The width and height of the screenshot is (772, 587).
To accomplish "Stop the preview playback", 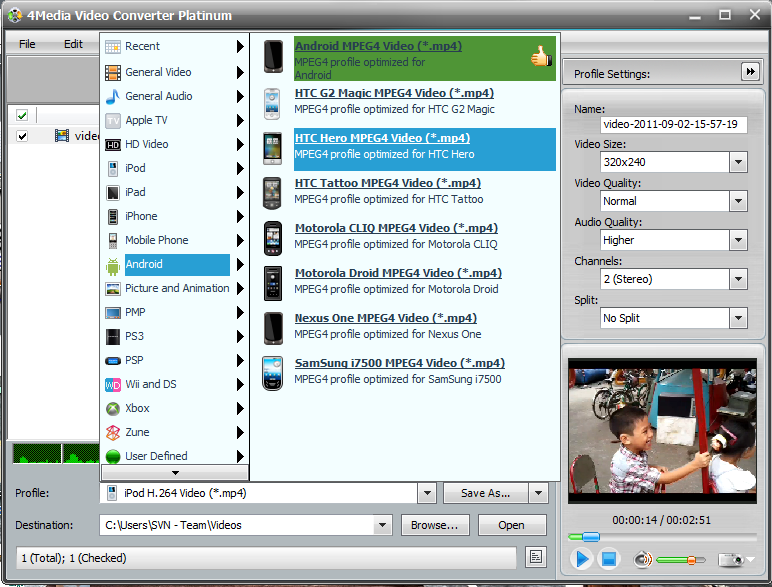I will click(x=609, y=559).
